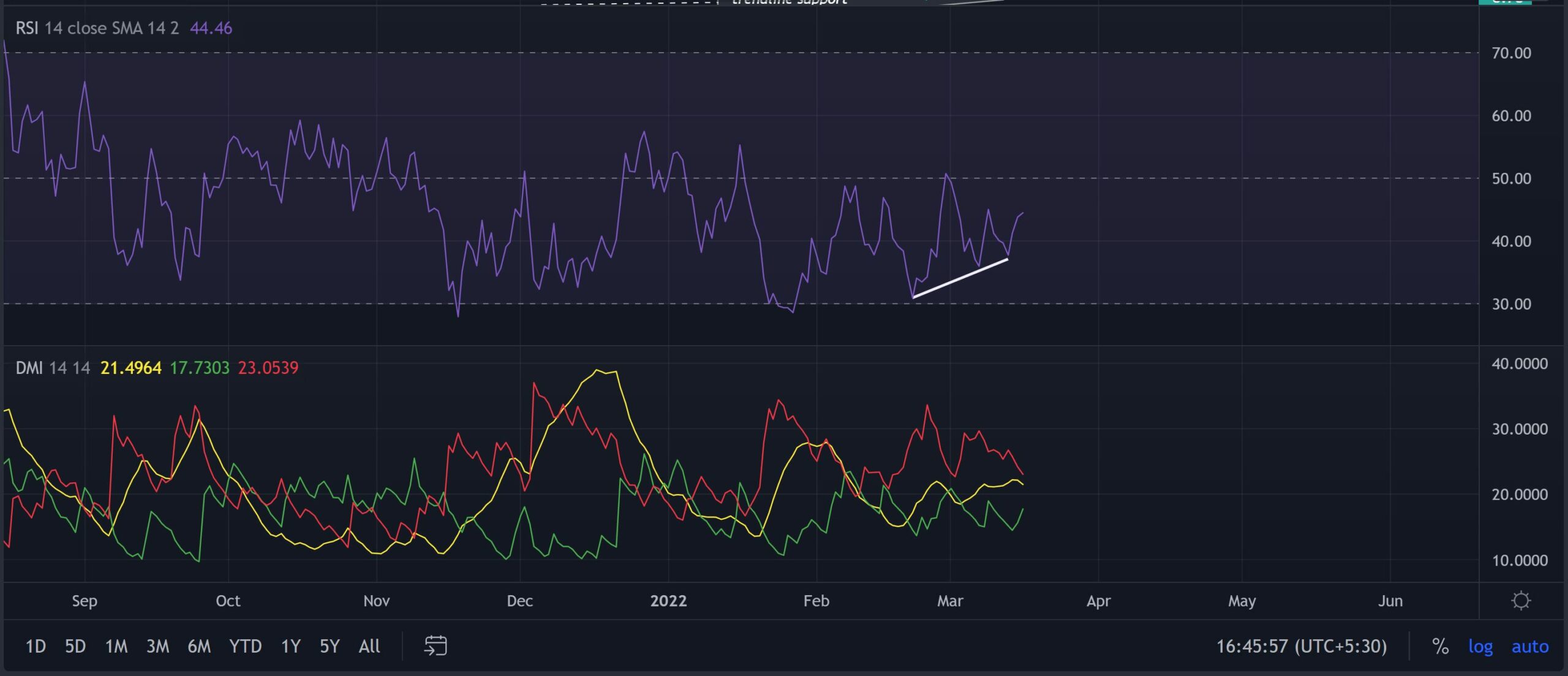The image size is (1568, 676).
Task: Open timezone menu showing UTC+5:30 clock
Action: 1301,646
